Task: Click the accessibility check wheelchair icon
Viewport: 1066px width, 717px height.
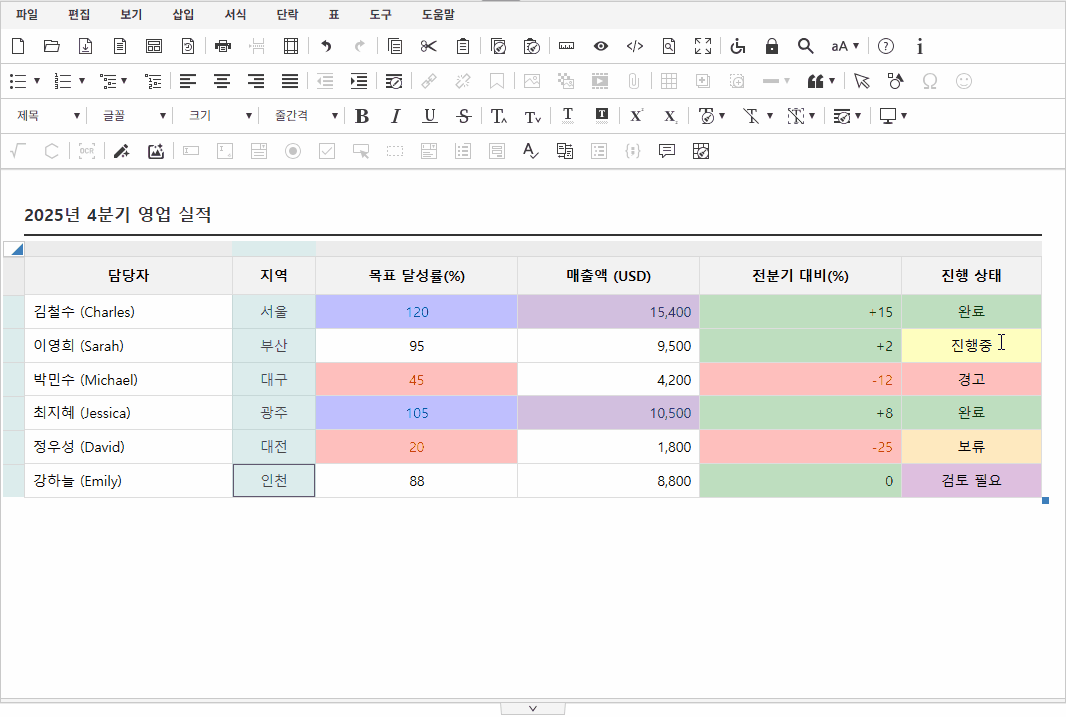Action: pyautogui.click(x=738, y=46)
